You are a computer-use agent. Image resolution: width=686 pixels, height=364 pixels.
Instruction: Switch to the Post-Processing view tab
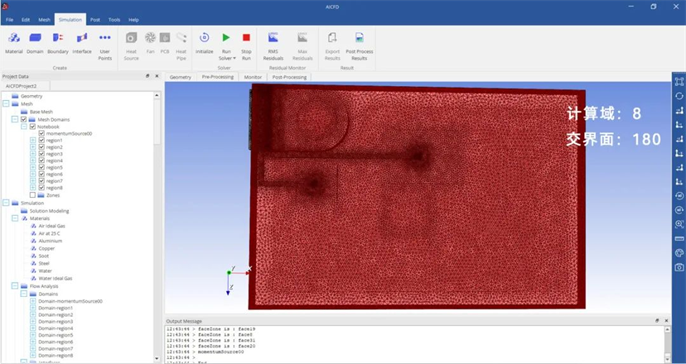(x=289, y=77)
